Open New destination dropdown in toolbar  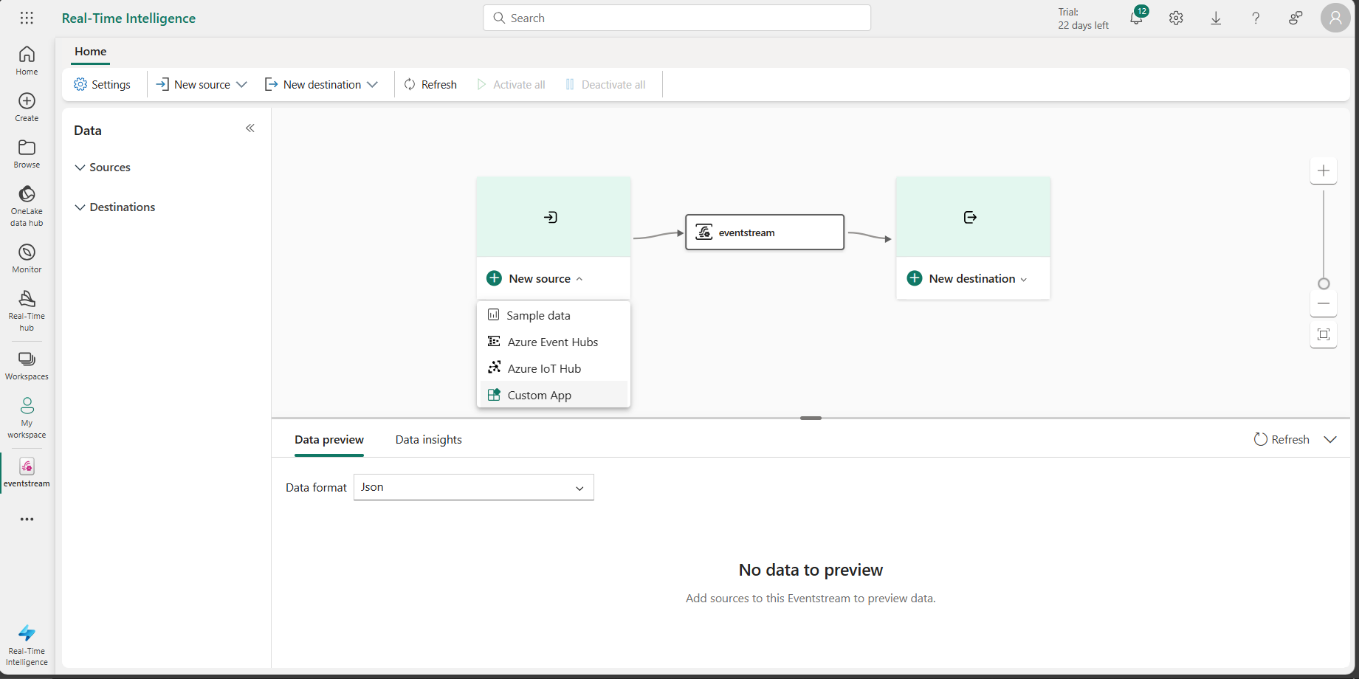pos(321,85)
